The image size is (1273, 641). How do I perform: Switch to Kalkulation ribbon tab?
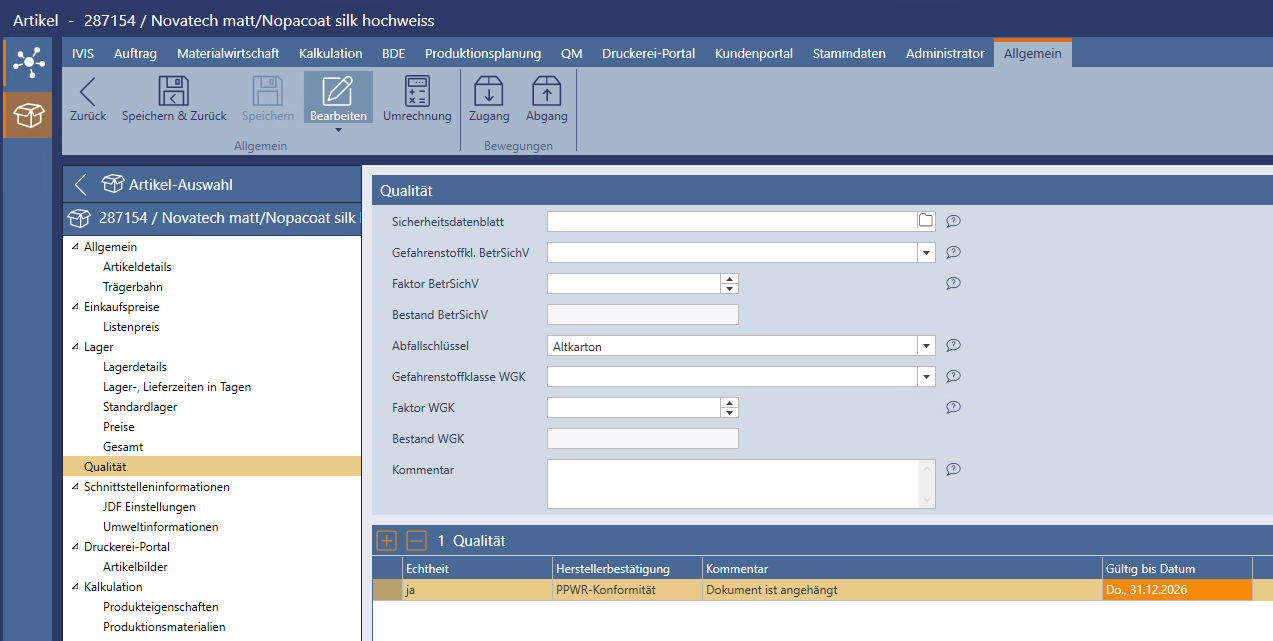click(330, 54)
